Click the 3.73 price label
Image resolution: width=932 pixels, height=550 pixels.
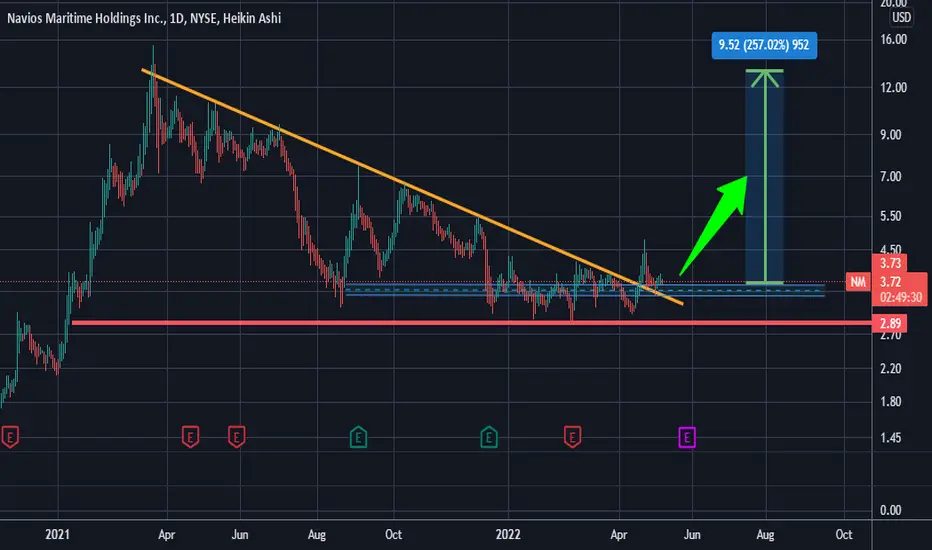point(890,263)
